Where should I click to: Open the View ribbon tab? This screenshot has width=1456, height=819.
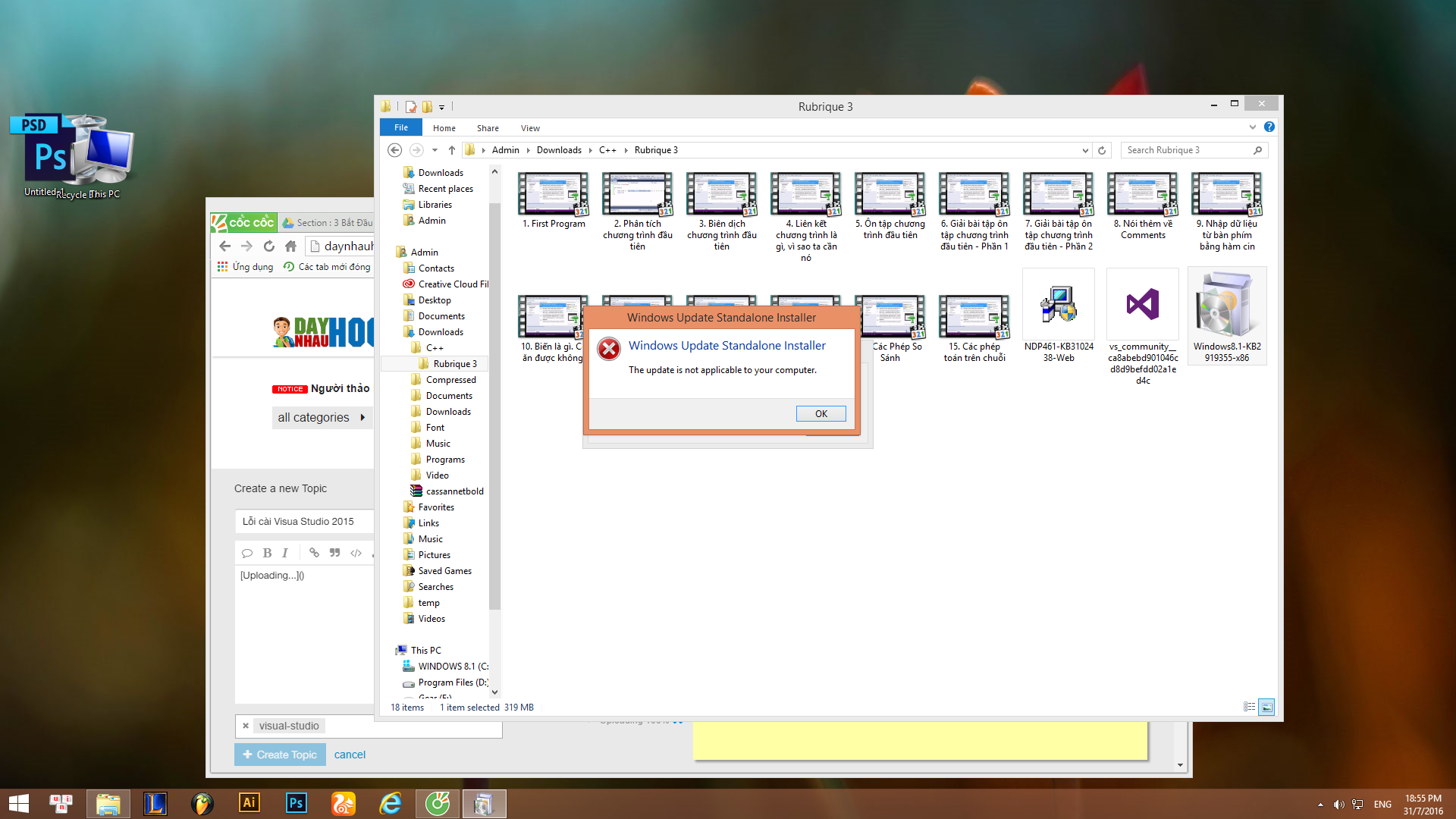click(530, 128)
